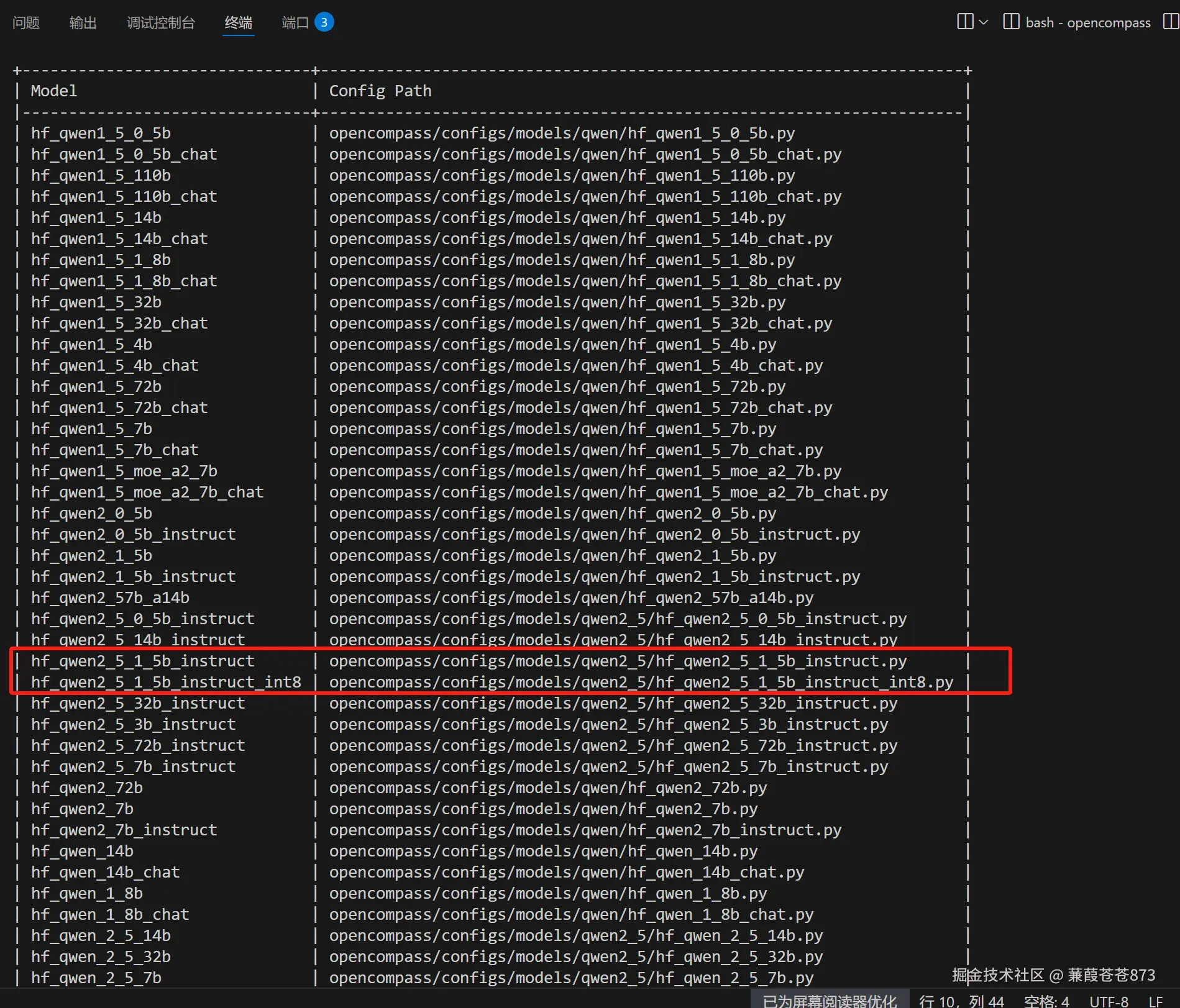Click the config path ending hf_qwen_1_8b_chat.py

pyautogui.click(x=572, y=914)
